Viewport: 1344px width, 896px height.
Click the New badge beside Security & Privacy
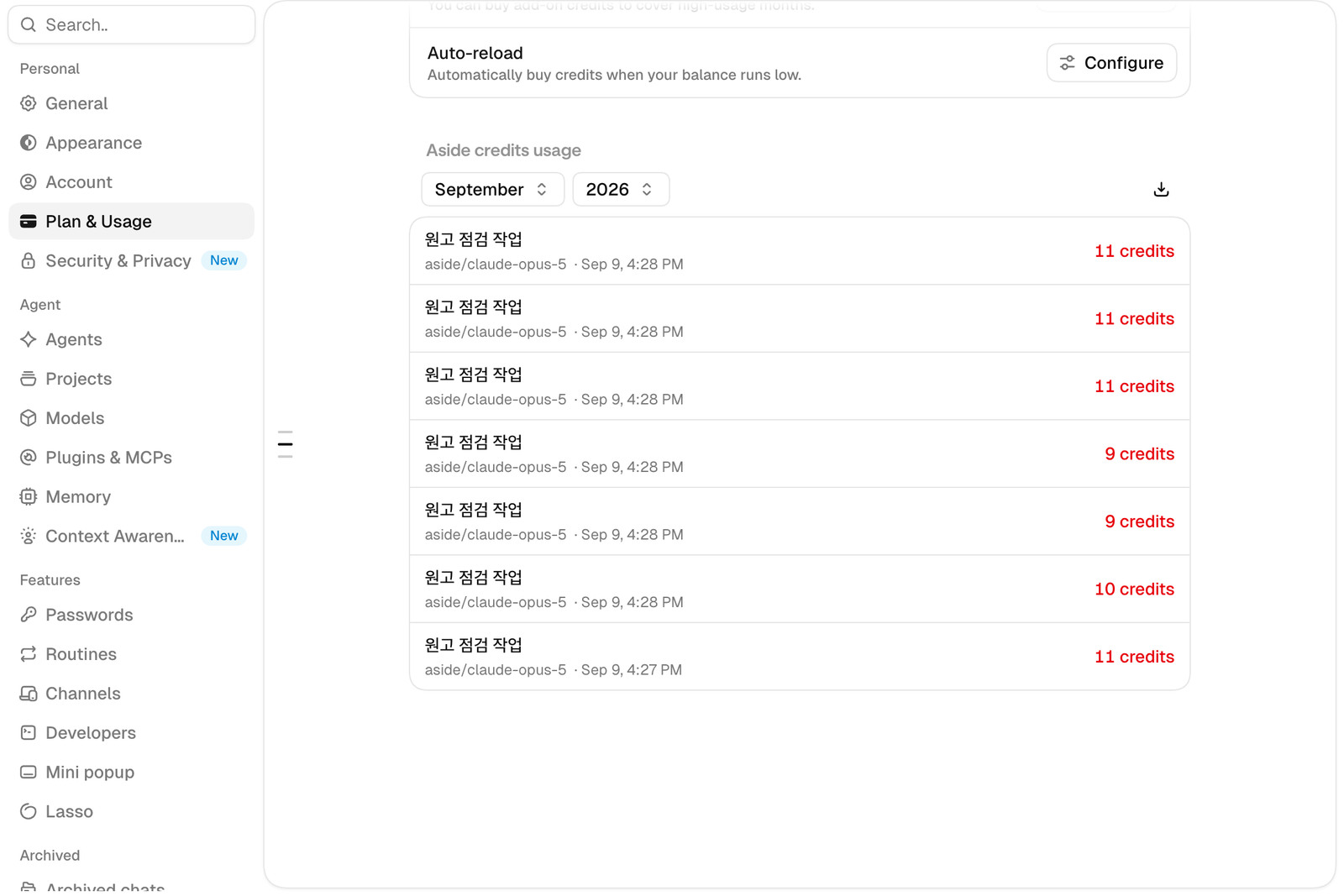point(223,260)
